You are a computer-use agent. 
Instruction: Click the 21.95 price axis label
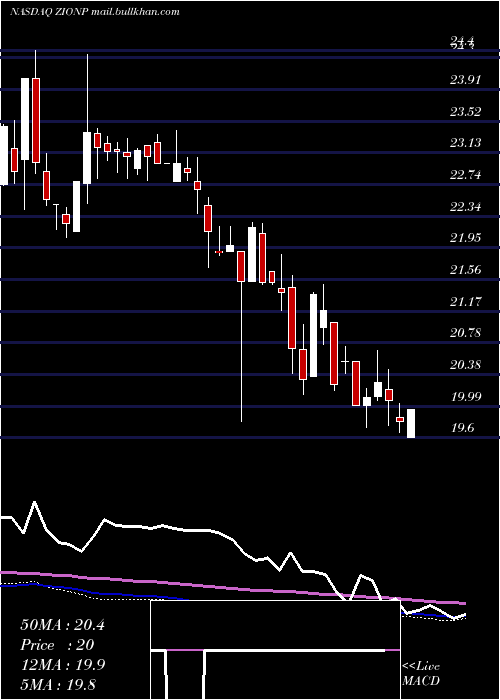click(466, 238)
